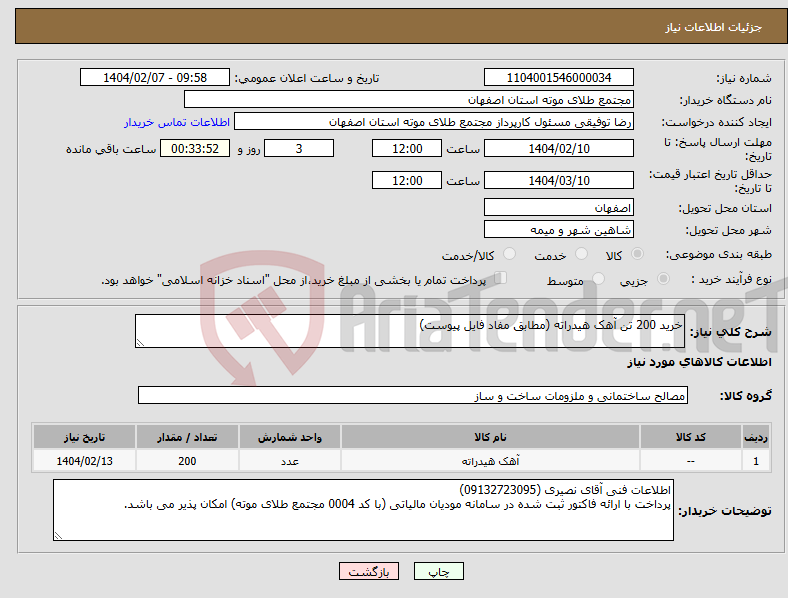The image size is (788, 598).
Task: Select the خدمت radio button
Action: [x=581, y=254]
